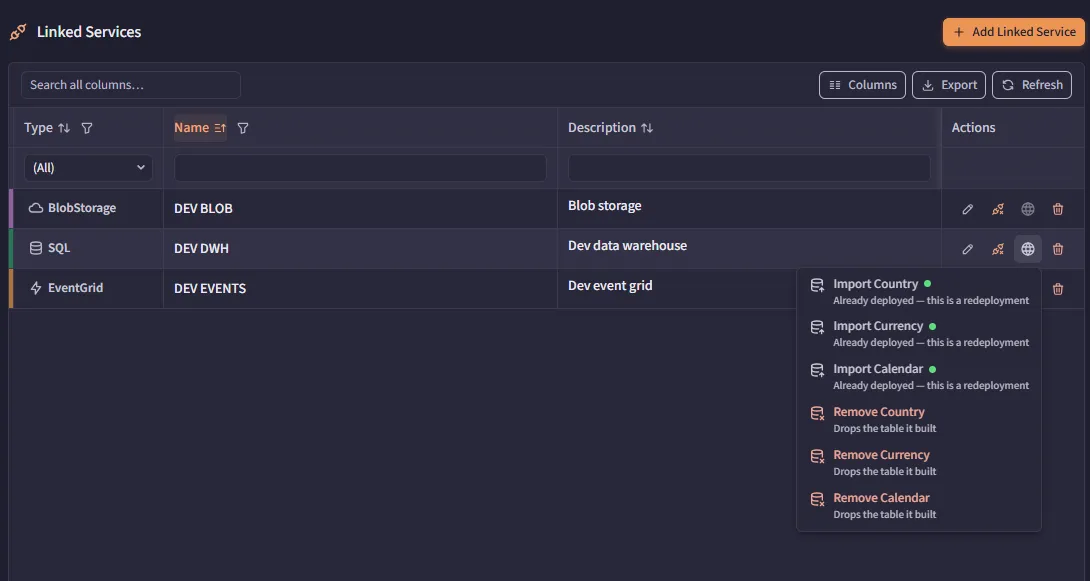Delete the DEV BLOB service

coord(1058,209)
